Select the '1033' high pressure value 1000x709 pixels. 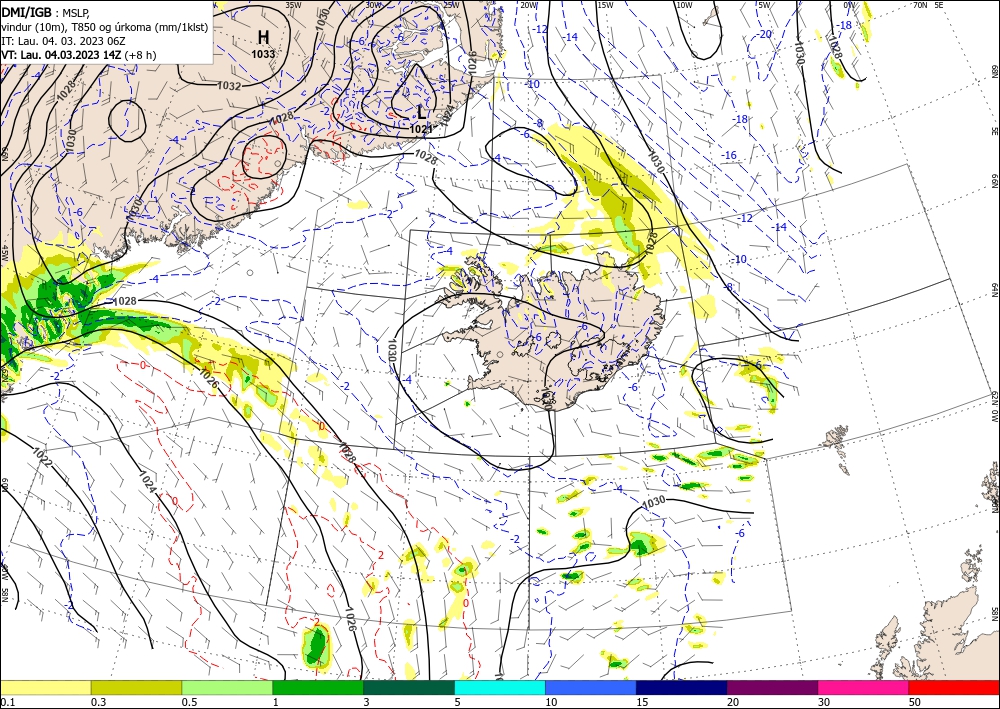pos(263,54)
